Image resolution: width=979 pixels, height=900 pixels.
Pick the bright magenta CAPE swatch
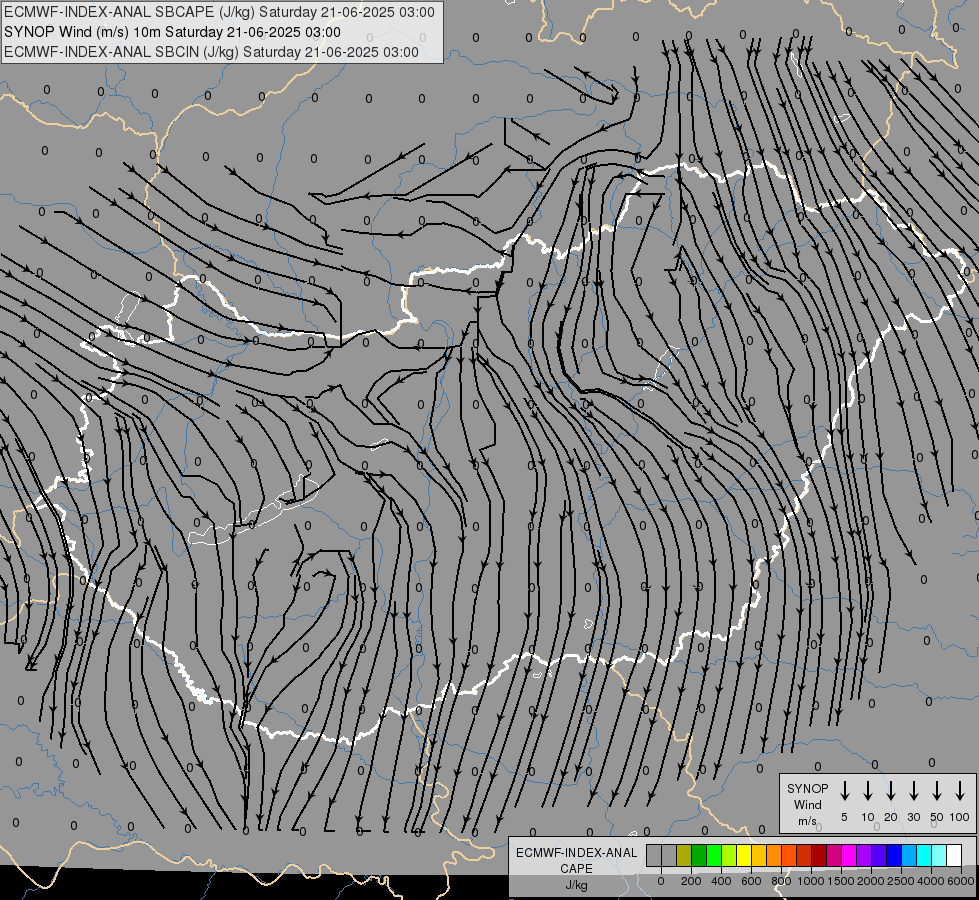pyautogui.click(x=849, y=856)
